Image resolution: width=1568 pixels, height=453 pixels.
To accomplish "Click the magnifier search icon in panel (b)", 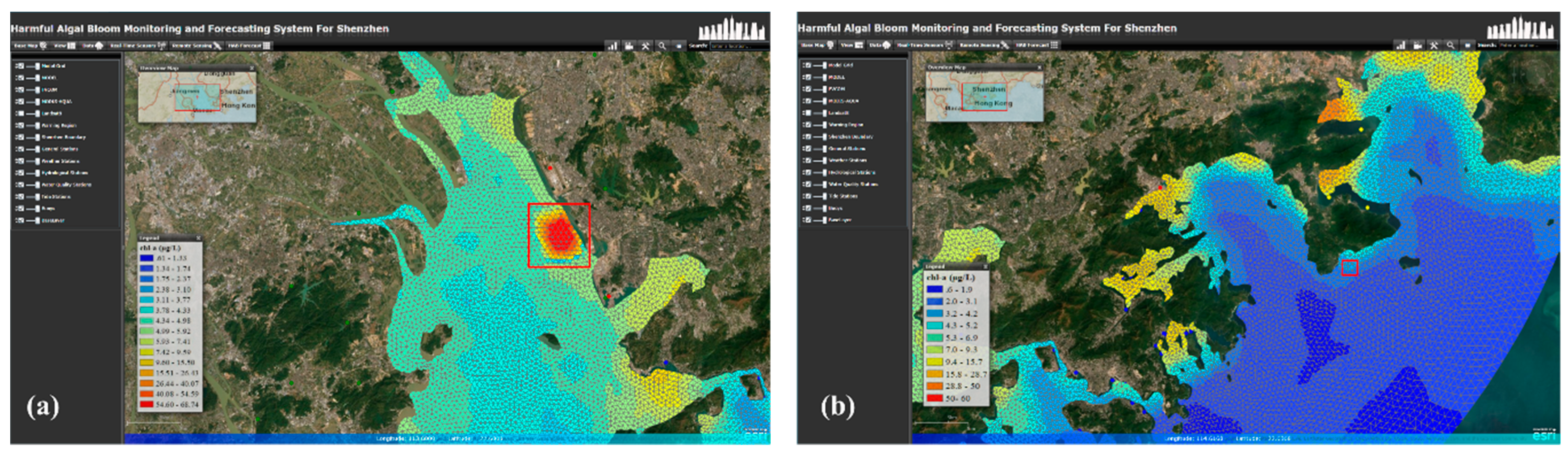I will tap(1451, 45).
